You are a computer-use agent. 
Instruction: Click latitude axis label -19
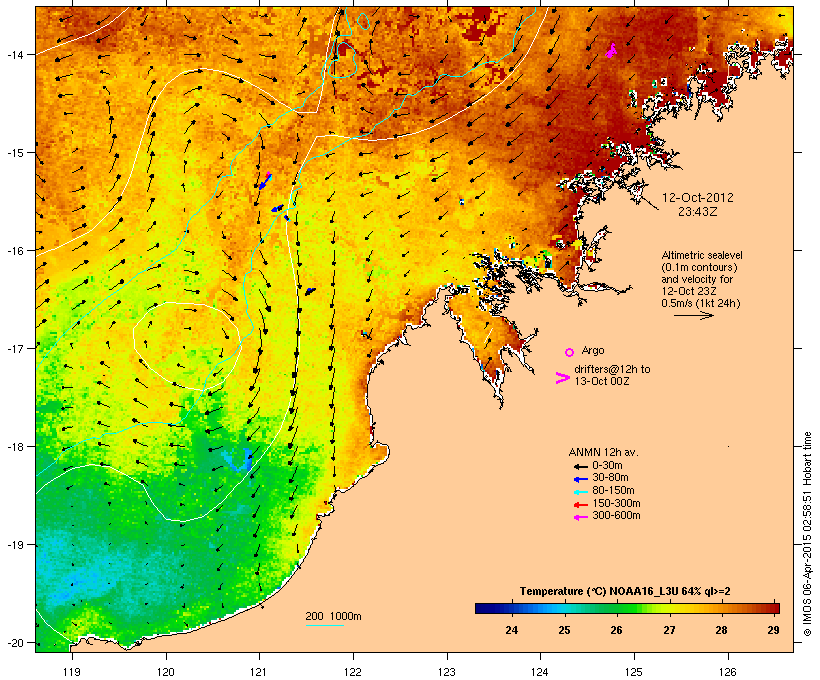tap(15, 545)
